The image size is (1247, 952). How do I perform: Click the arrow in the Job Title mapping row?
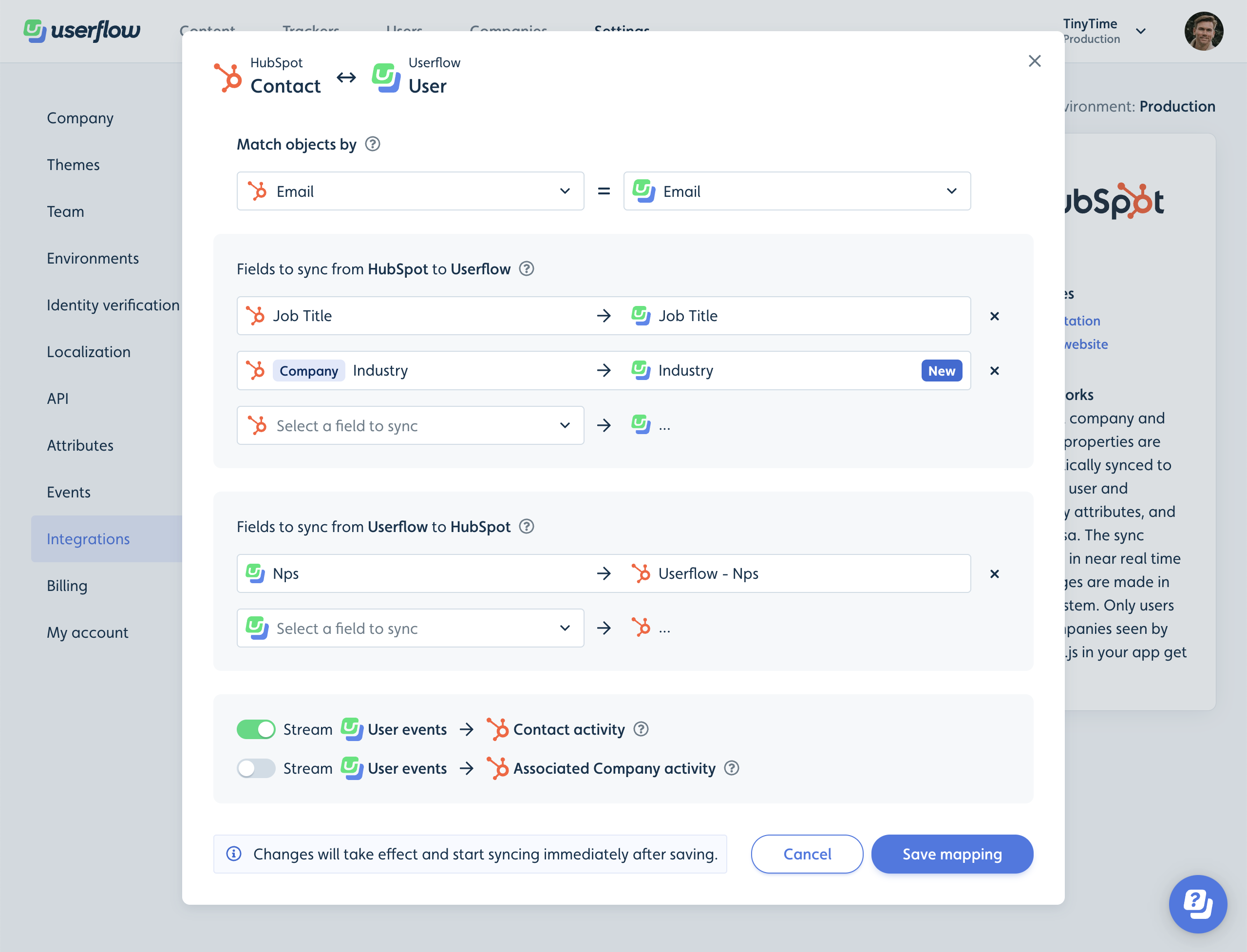tap(604, 316)
